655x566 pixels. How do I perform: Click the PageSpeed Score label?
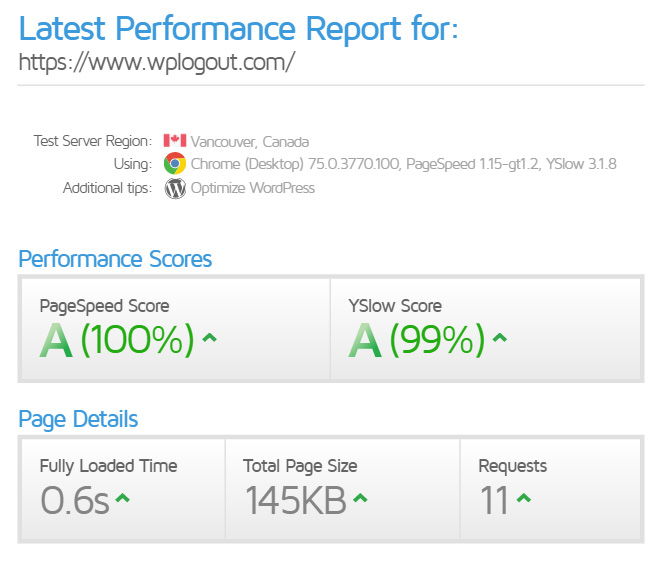(x=104, y=306)
